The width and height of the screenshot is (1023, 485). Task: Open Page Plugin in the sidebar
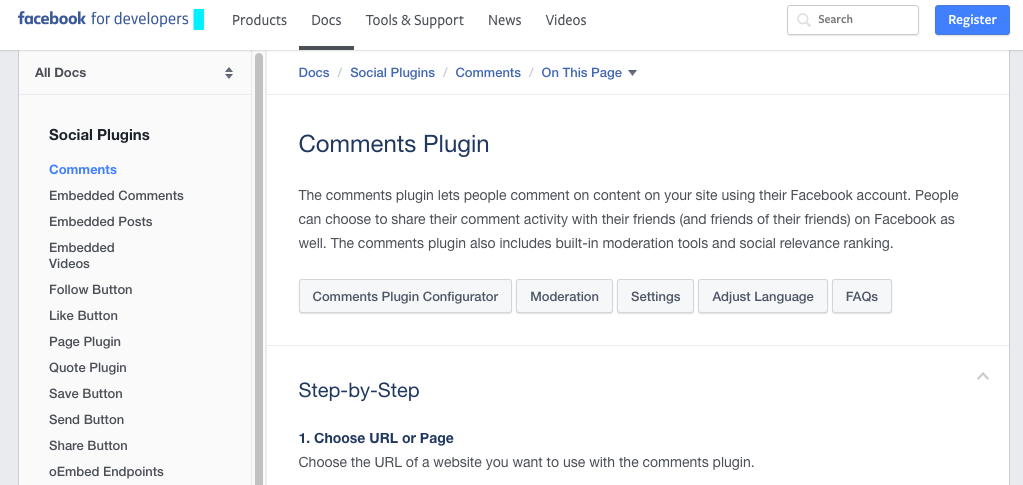tap(85, 342)
